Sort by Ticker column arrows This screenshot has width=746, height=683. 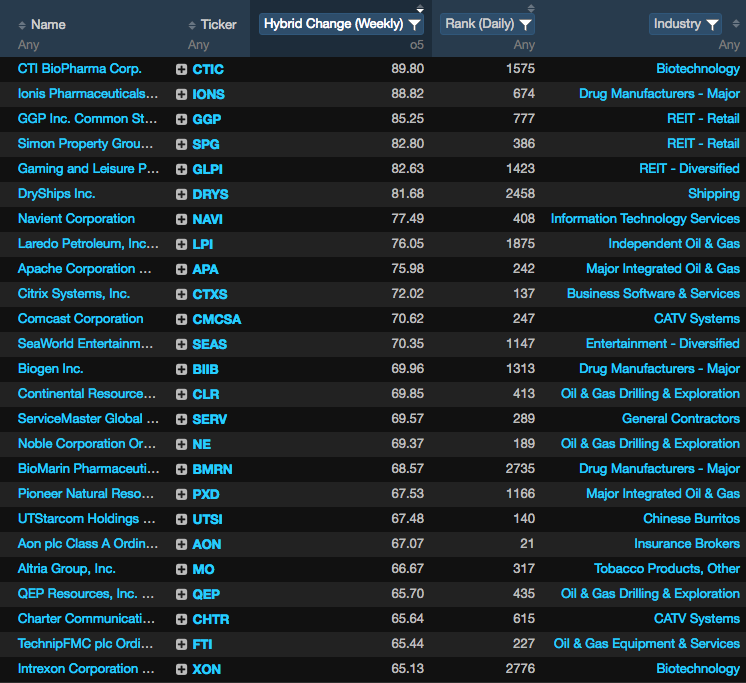(192, 25)
